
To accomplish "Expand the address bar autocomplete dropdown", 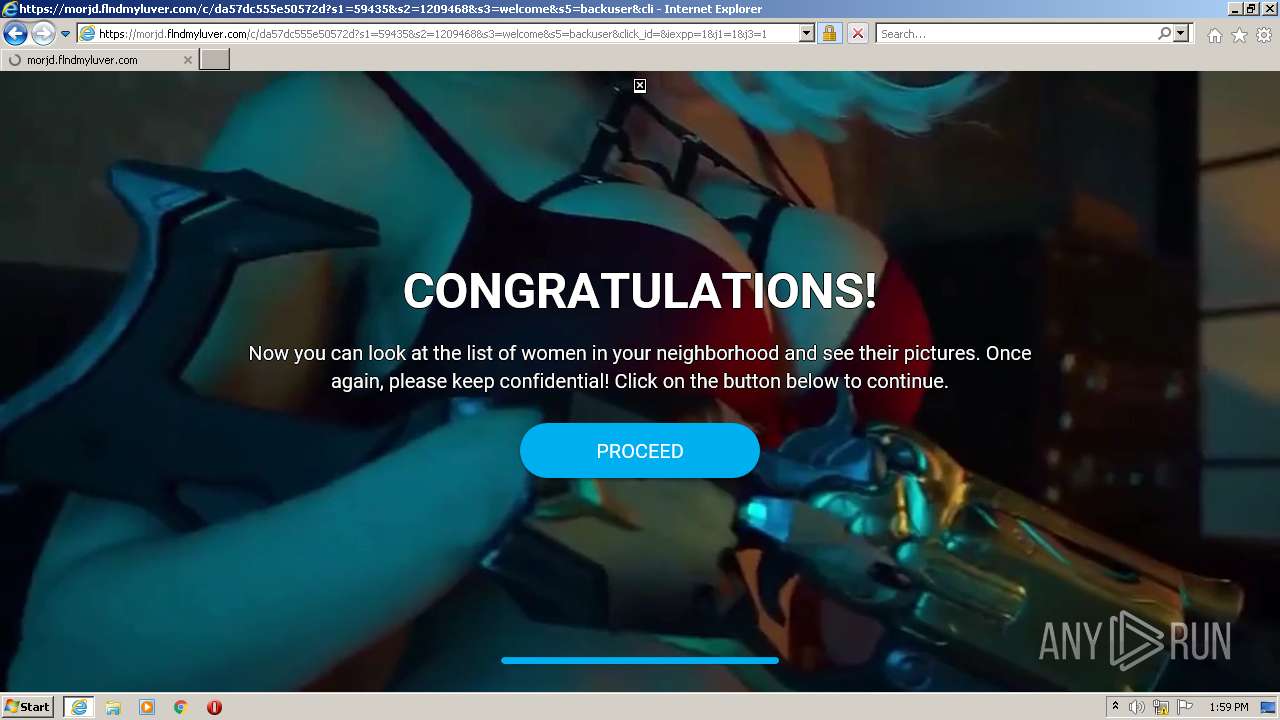I will tap(807, 34).
